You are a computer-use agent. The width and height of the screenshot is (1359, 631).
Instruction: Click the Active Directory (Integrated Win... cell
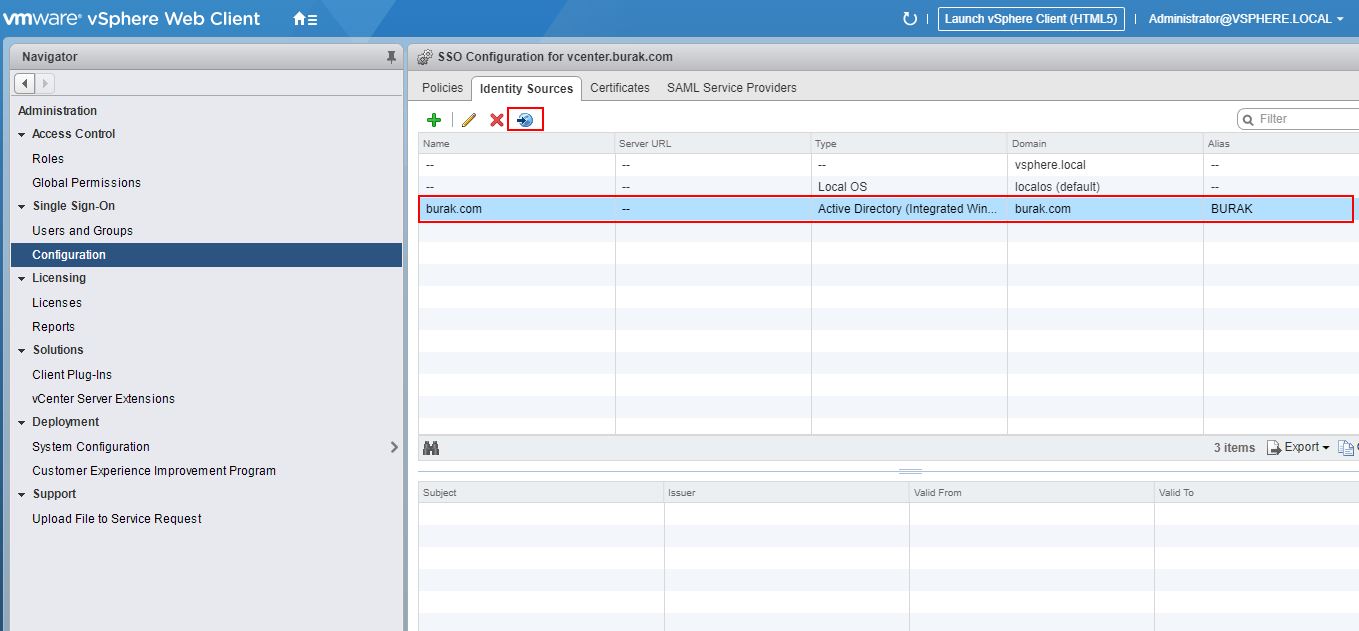tap(909, 209)
